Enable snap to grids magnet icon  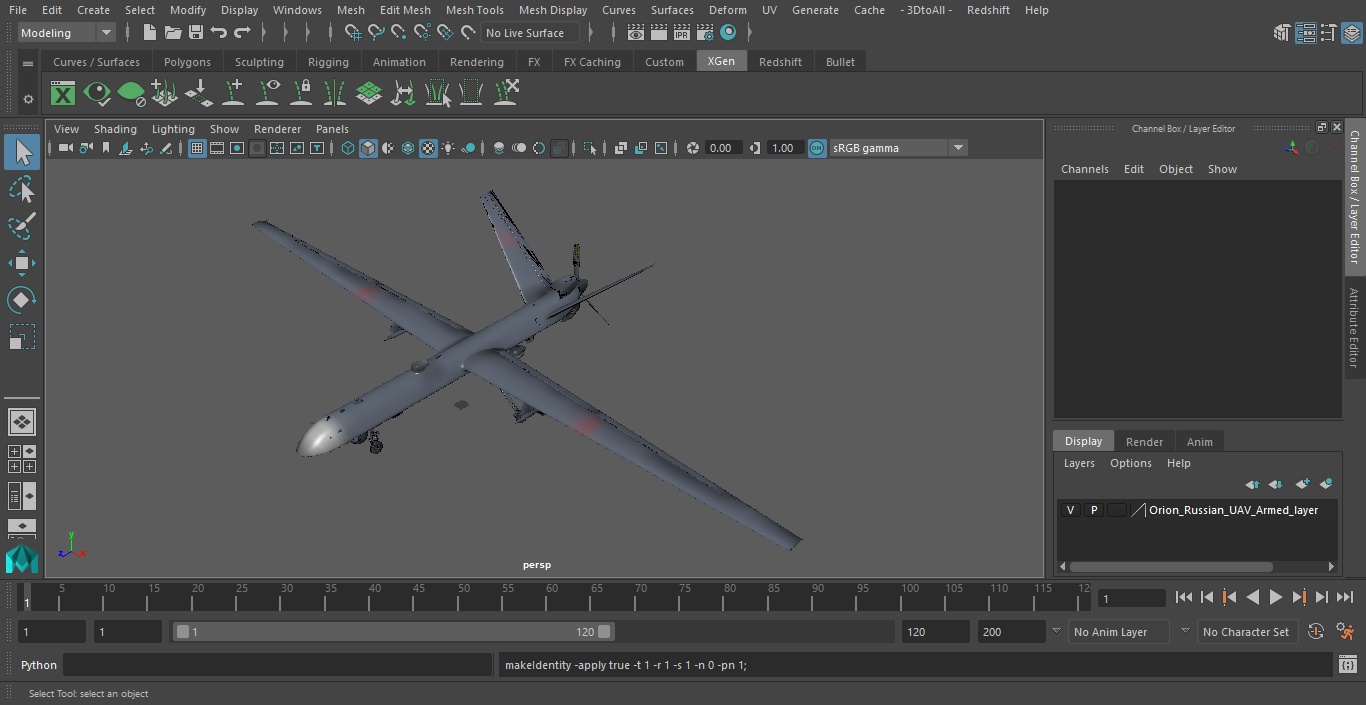point(352,33)
